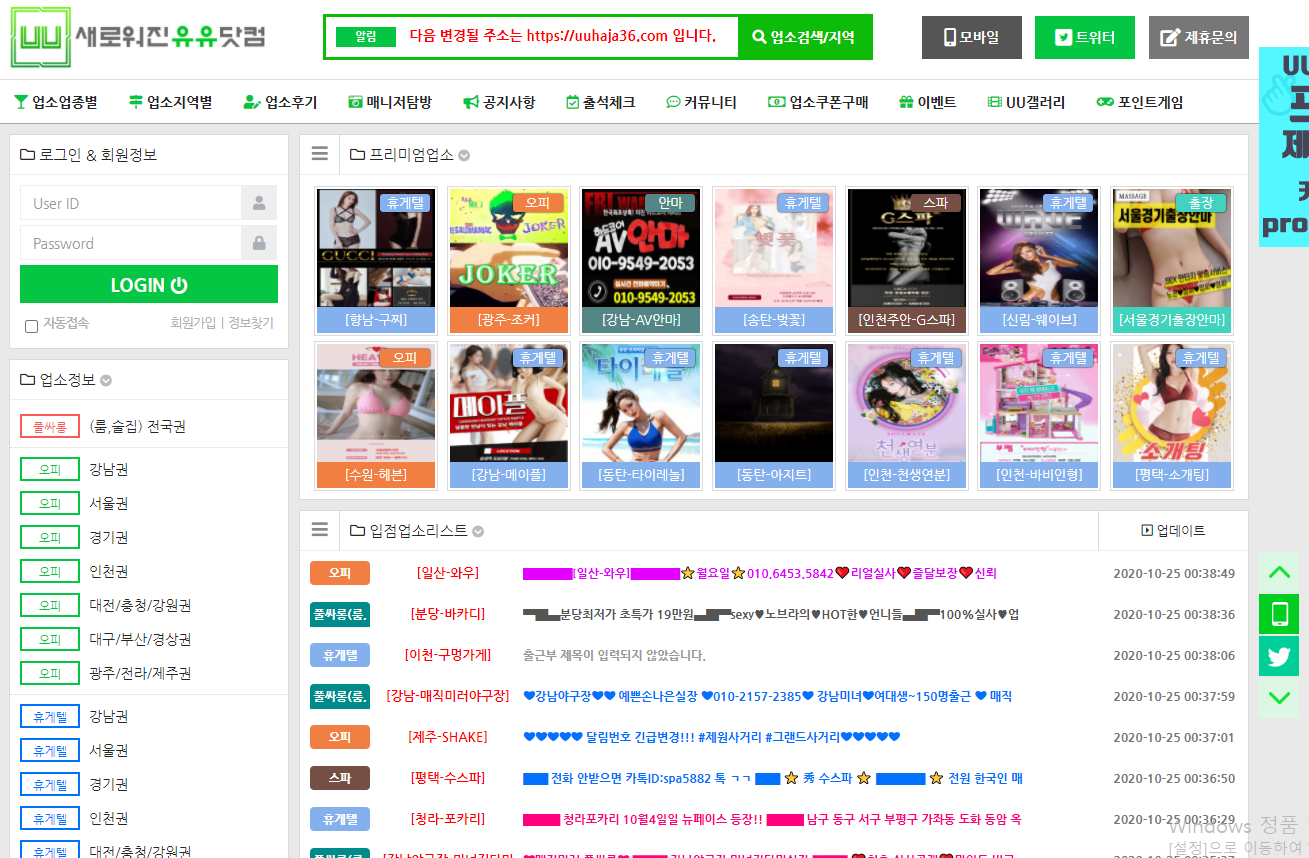
Task: Select the 포인트게임 menu item
Action: [1140, 102]
